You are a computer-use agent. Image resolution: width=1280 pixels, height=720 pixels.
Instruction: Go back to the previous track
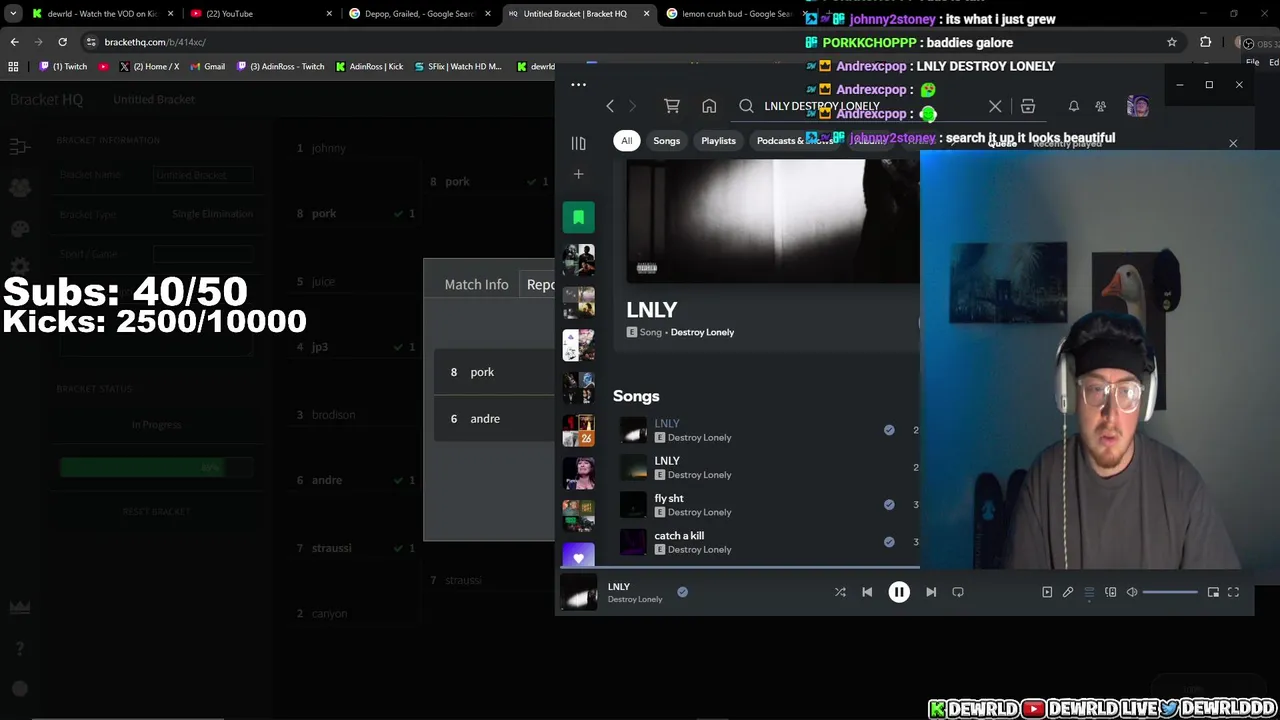pyautogui.click(x=867, y=592)
